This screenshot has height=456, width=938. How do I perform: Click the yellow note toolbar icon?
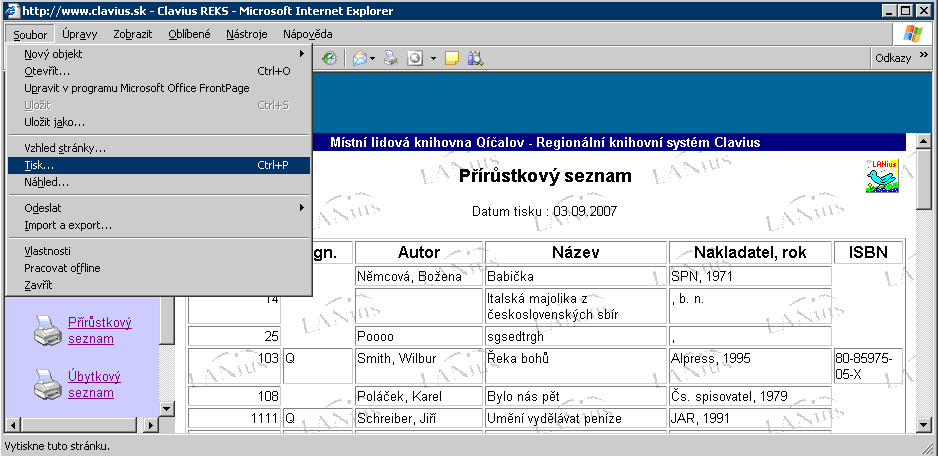point(452,58)
